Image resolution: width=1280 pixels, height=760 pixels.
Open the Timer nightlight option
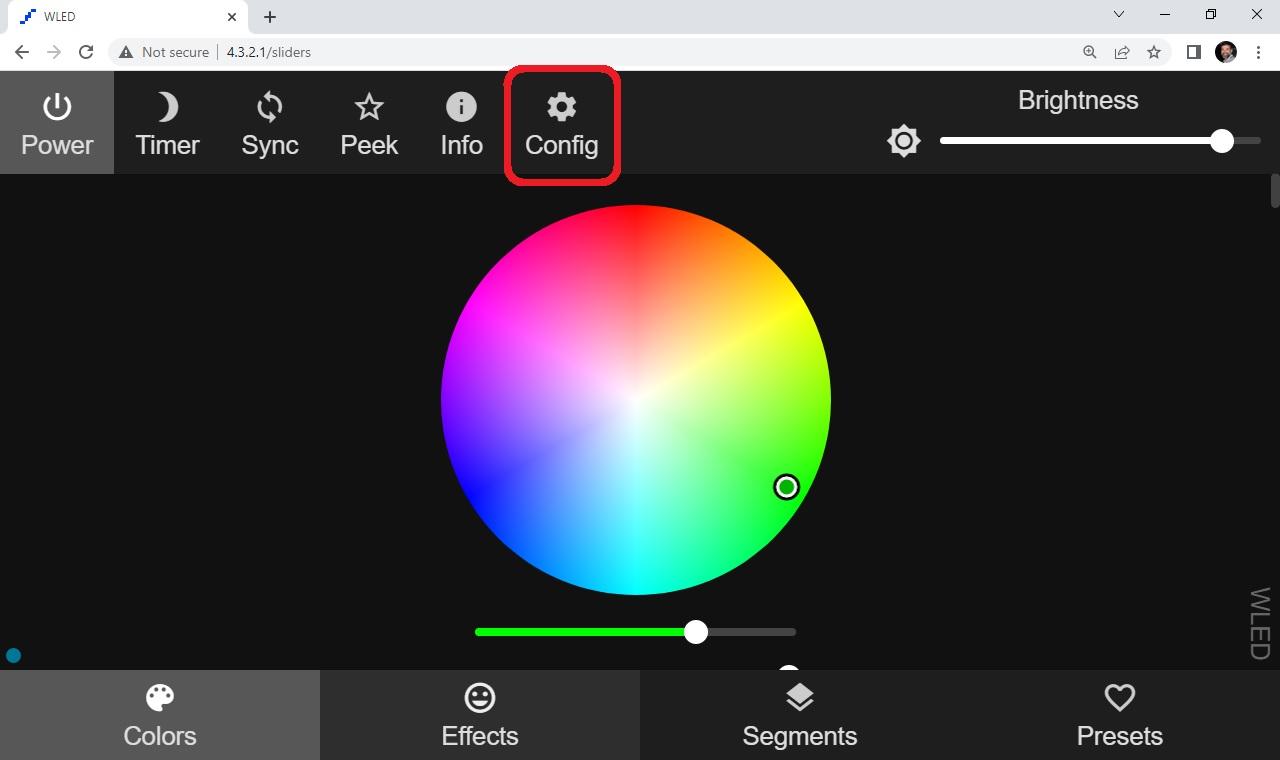tap(167, 124)
